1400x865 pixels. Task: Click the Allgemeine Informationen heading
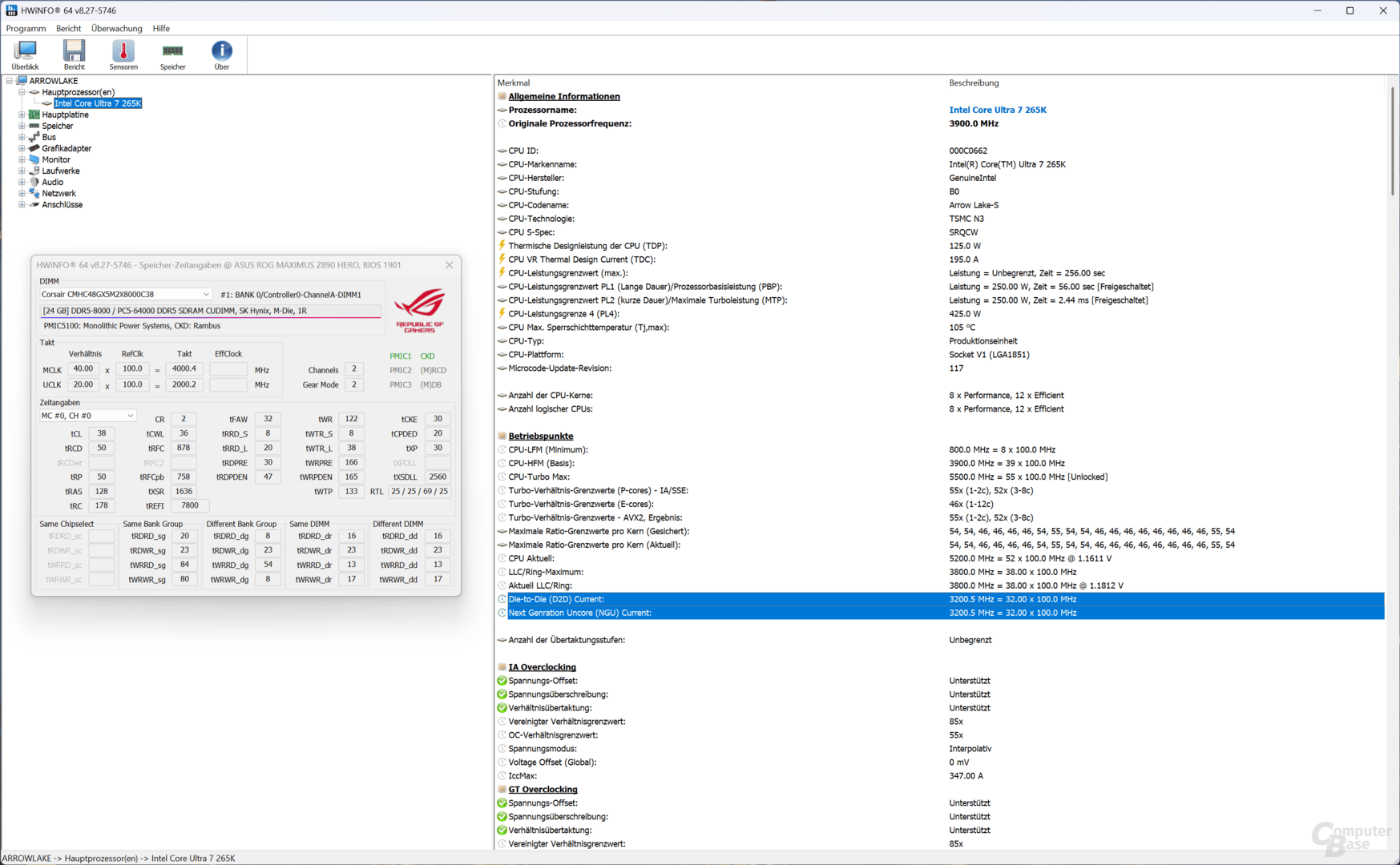[564, 96]
